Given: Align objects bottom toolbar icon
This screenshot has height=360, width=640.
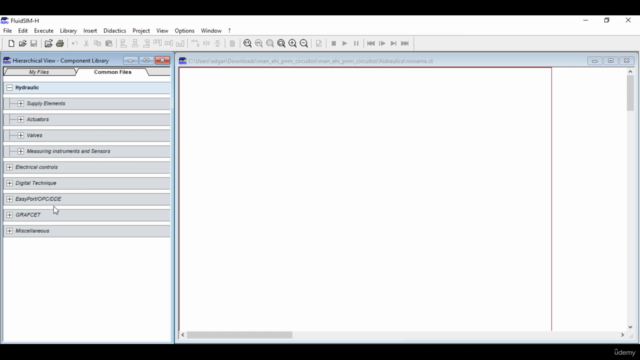Looking at the screenshot, I should point(180,43).
